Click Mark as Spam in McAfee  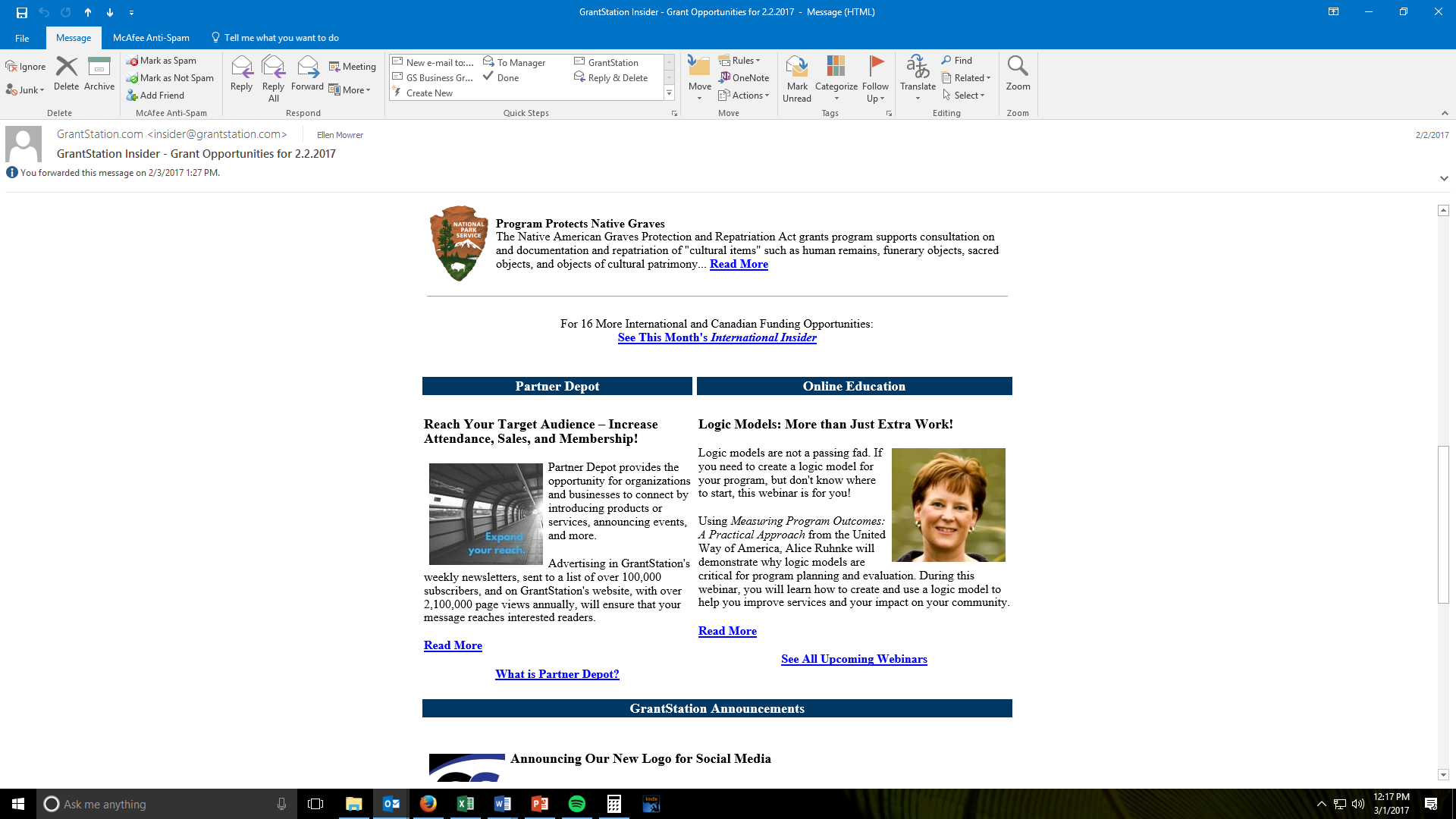pos(162,61)
